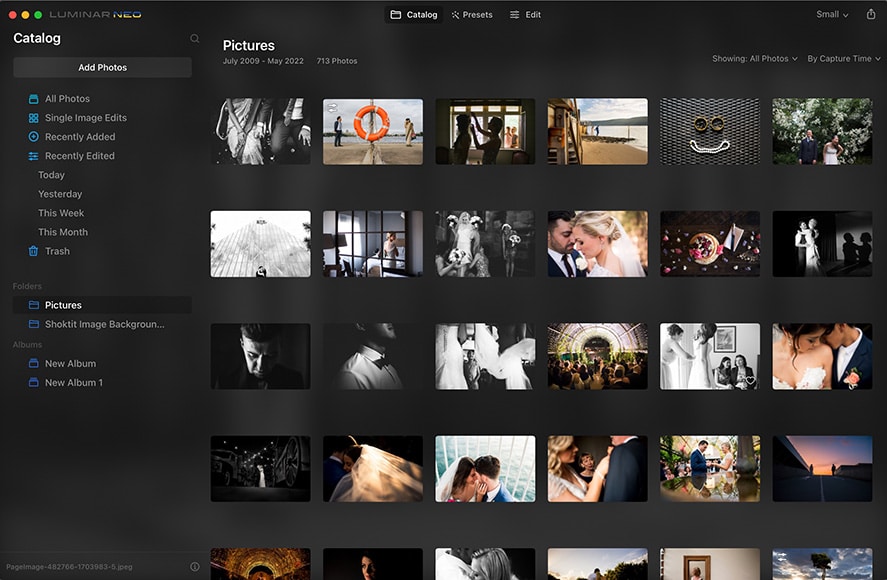
Task: Select the bride and groom close-up portrait
Action: pos(597,244)
